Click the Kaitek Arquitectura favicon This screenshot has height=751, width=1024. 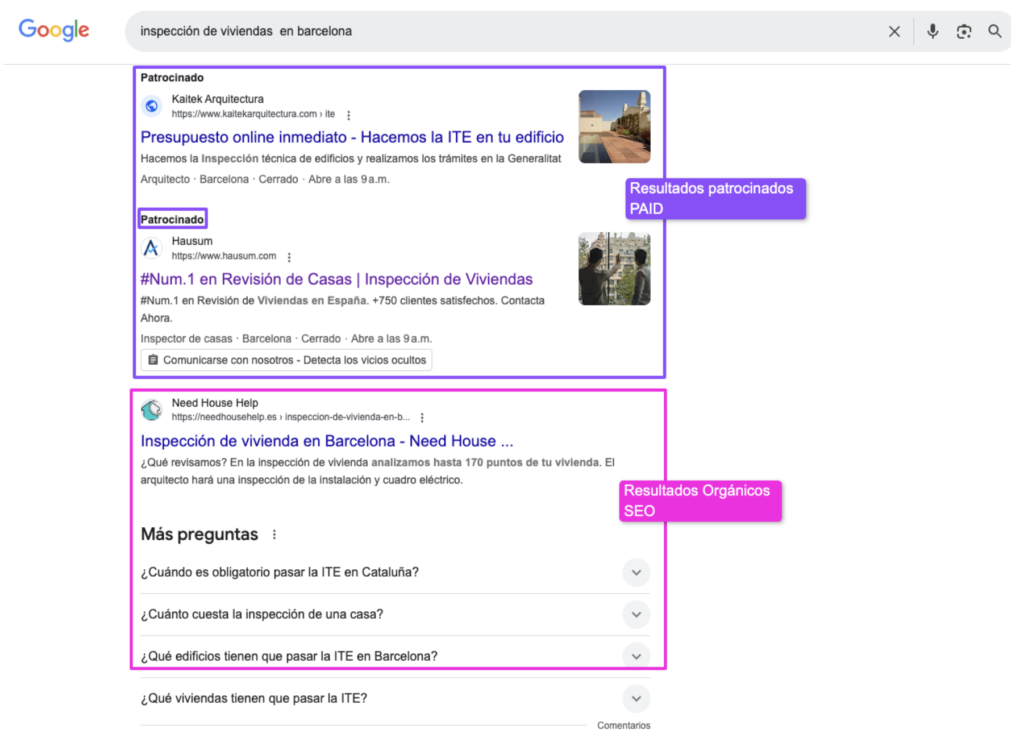click(x=151, y=105)
